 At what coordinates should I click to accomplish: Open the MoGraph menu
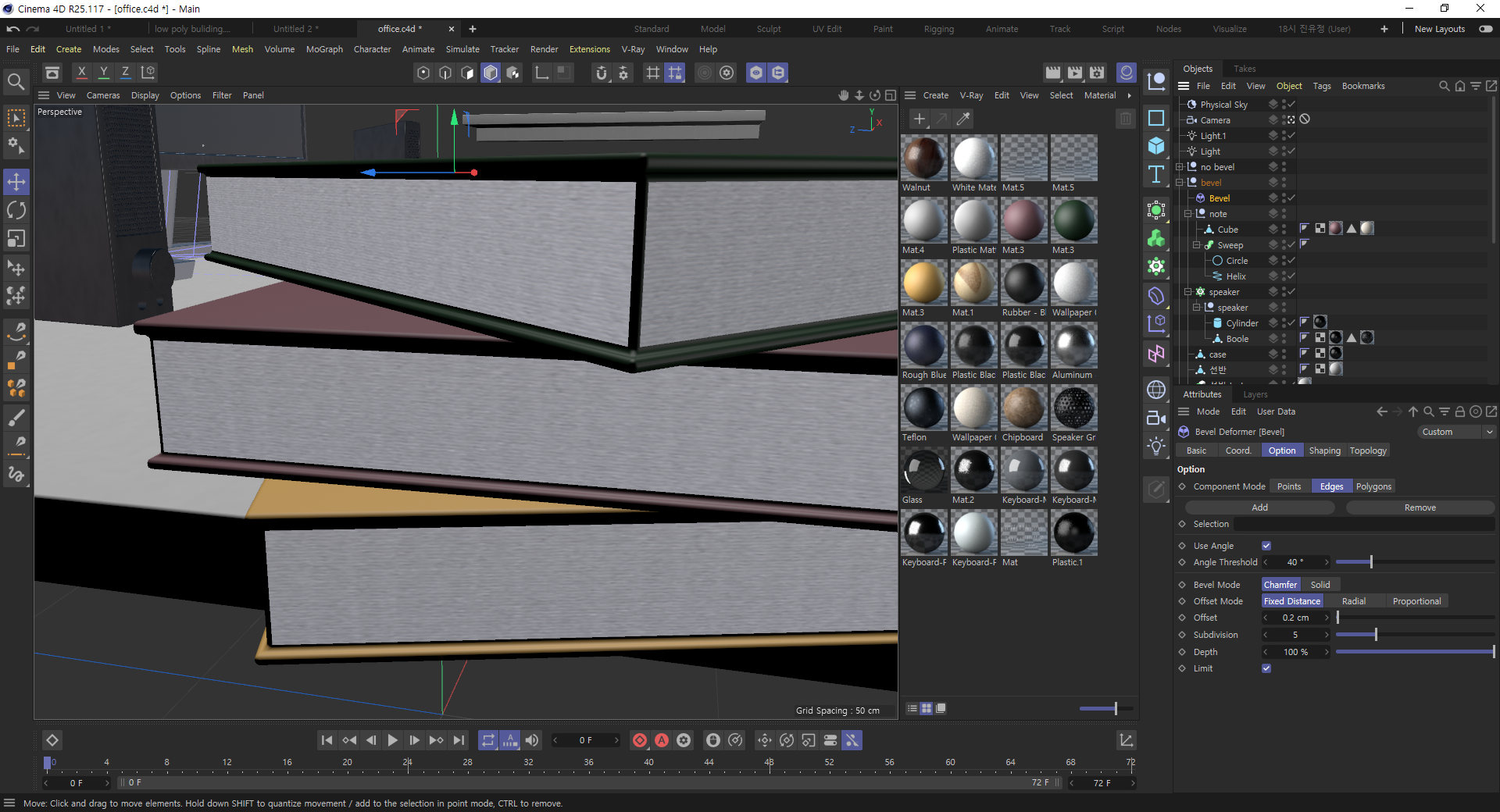[x=324, y=49]
